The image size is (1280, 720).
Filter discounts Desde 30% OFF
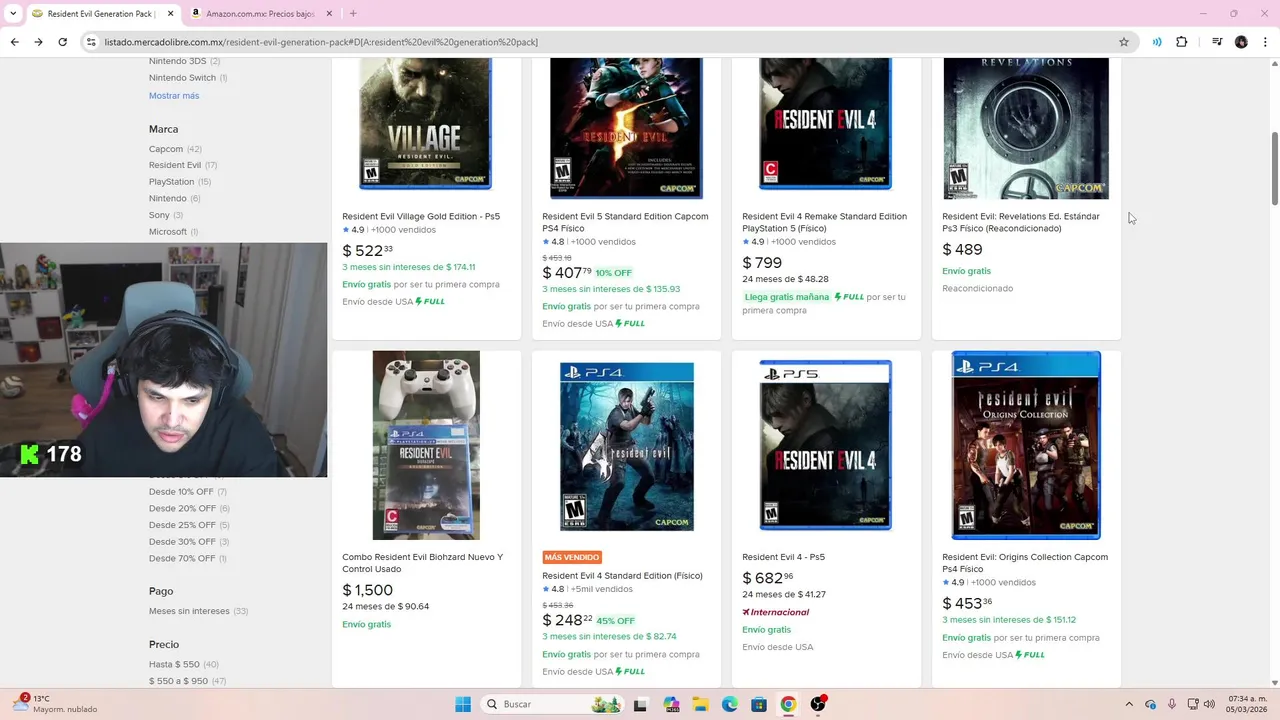click(181, 541)
